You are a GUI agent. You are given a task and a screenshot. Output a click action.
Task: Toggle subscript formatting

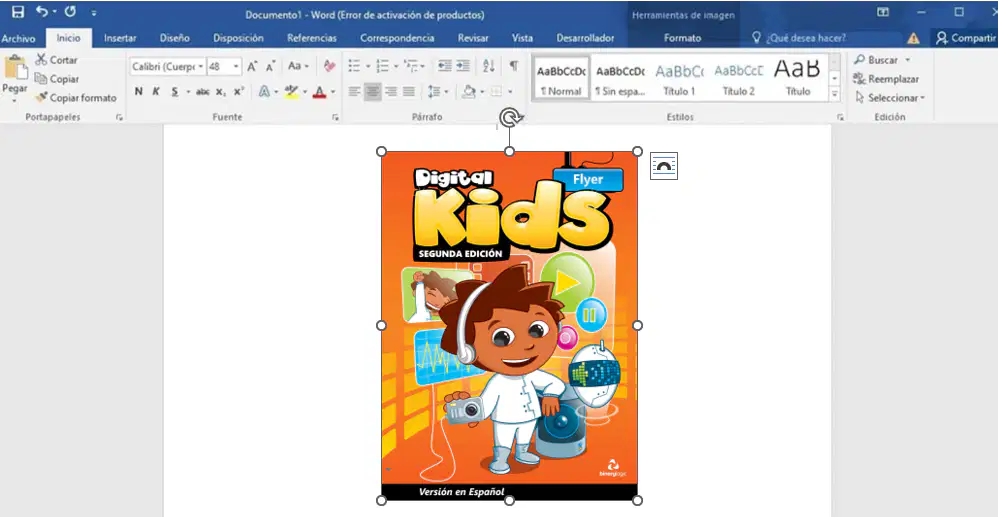[x=220, y=92]
